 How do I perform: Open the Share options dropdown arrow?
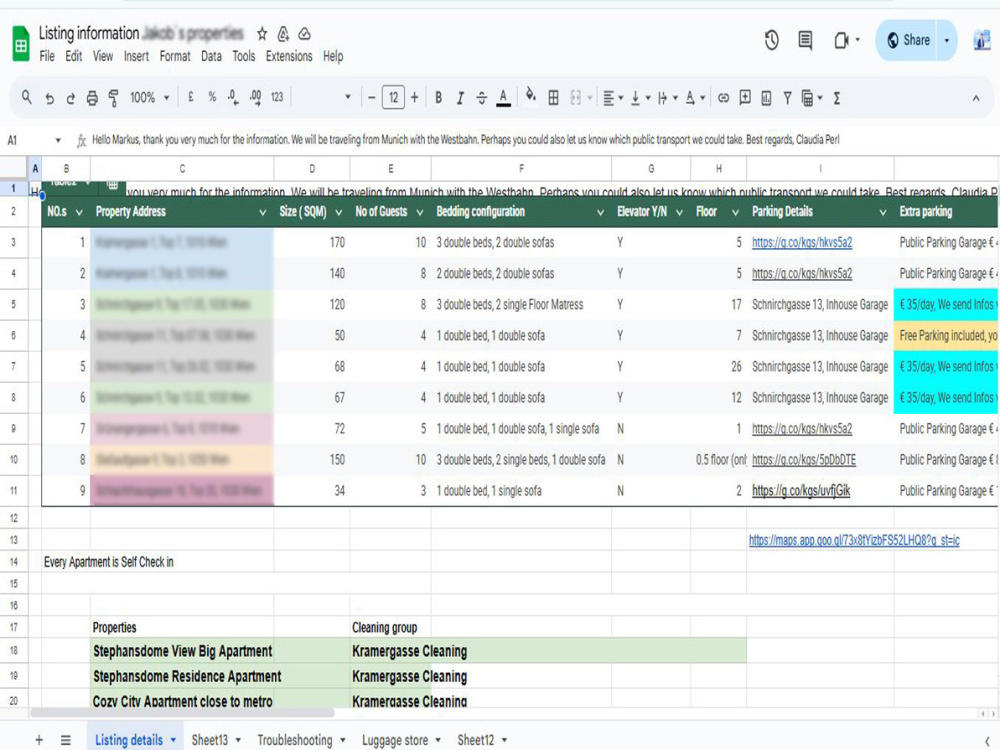tap(946, 40)
